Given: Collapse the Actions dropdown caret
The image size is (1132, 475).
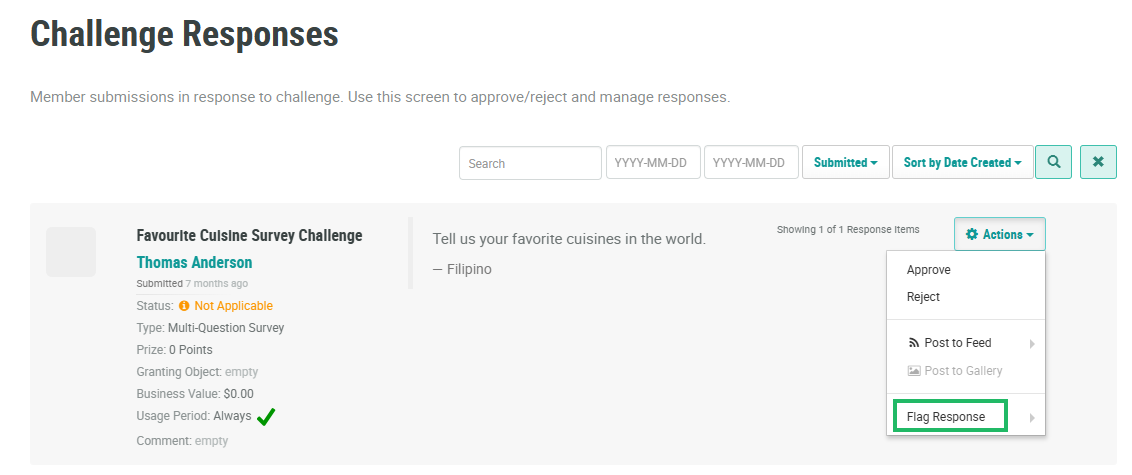Looking at the screenshot, I should [x=1030, y=236].
